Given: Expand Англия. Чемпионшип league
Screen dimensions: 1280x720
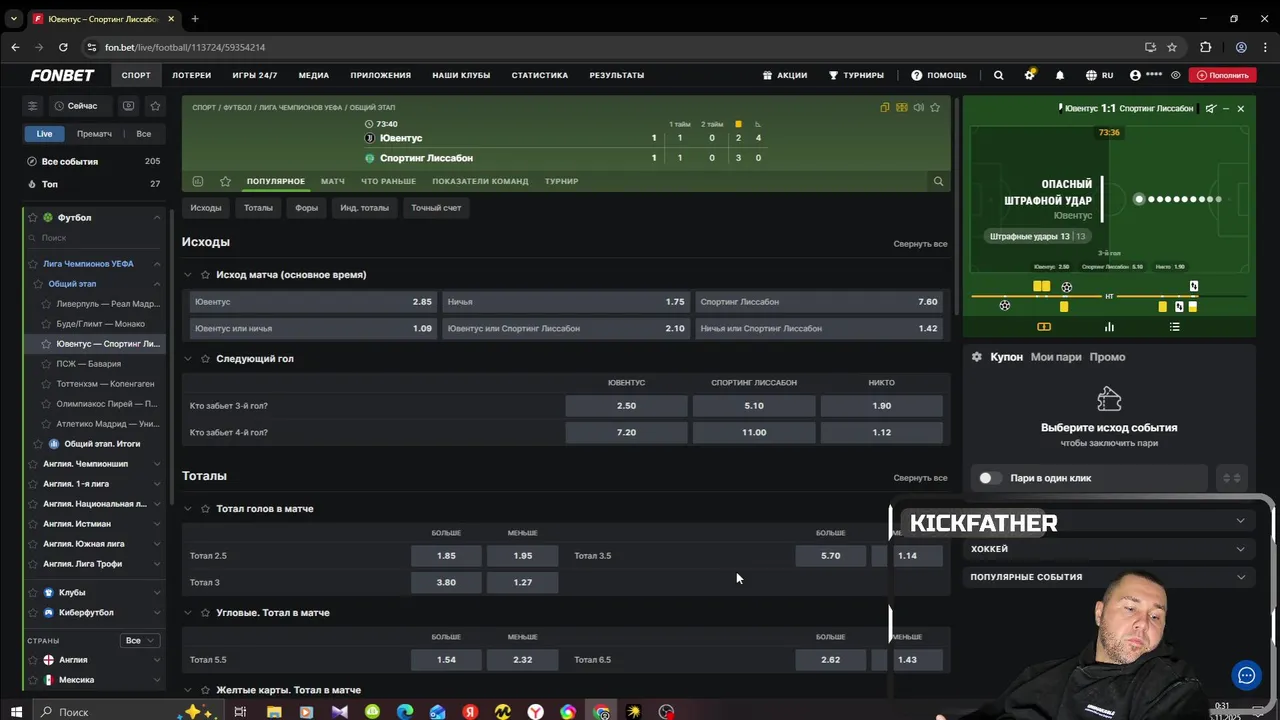Looking at the screenshot, I should (157, 464).
